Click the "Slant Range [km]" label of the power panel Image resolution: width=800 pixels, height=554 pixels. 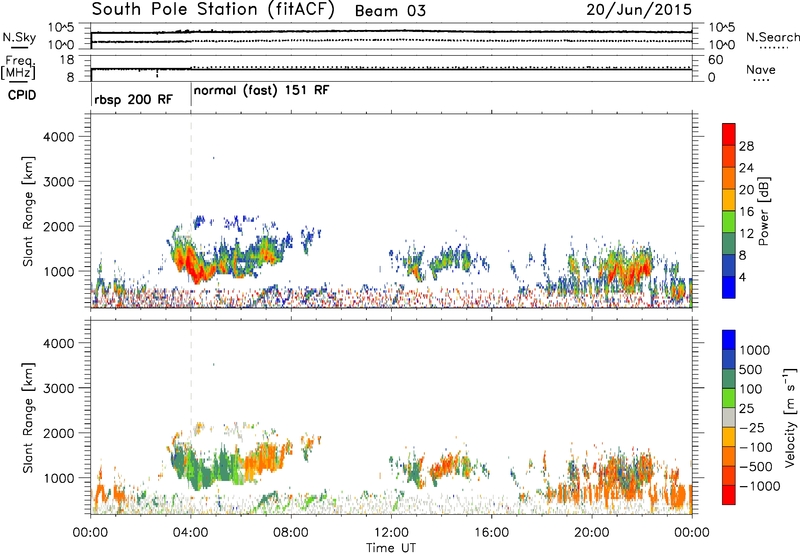pos(28,211)
